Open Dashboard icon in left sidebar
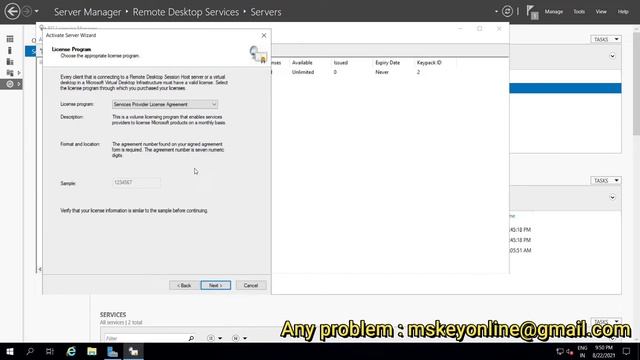 pyautogui.click(x=10, y=39)
